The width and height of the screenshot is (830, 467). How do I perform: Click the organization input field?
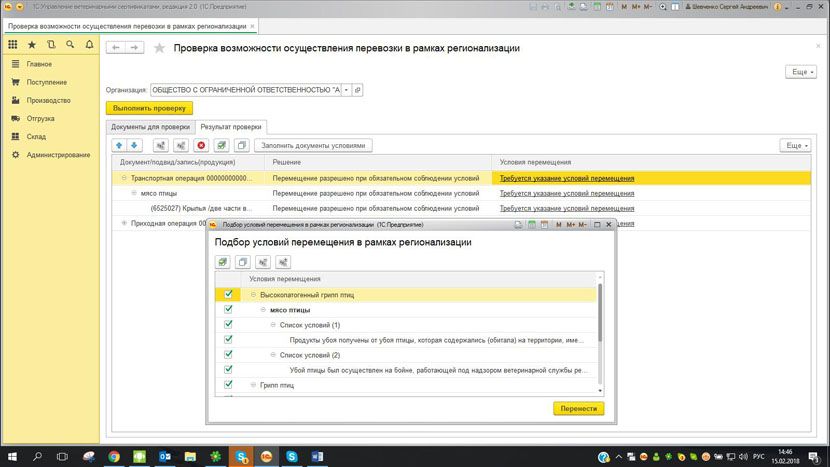[x=246, y=90]
